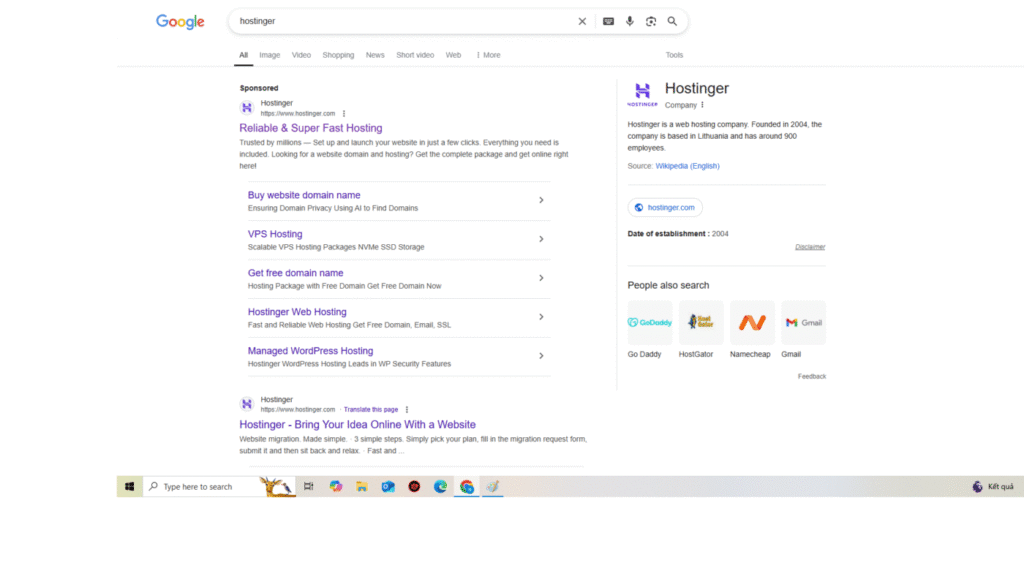Open Task View in the taskbar
Viewport: 1024px width, 576px height.
309,487
